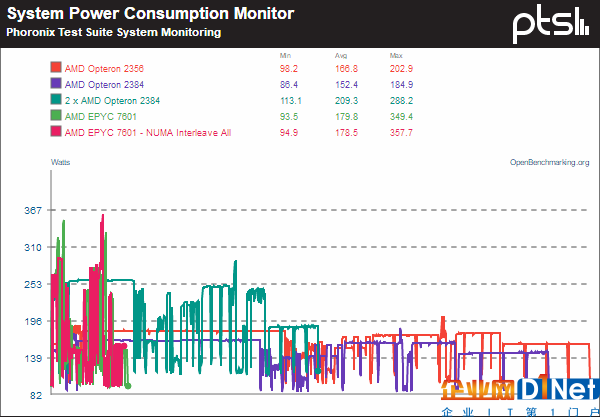Viewport: 600px width, 417px height.
Task: Click the 2 x Opteron 2384 max 288.2
Action: [x=401, y=101]
